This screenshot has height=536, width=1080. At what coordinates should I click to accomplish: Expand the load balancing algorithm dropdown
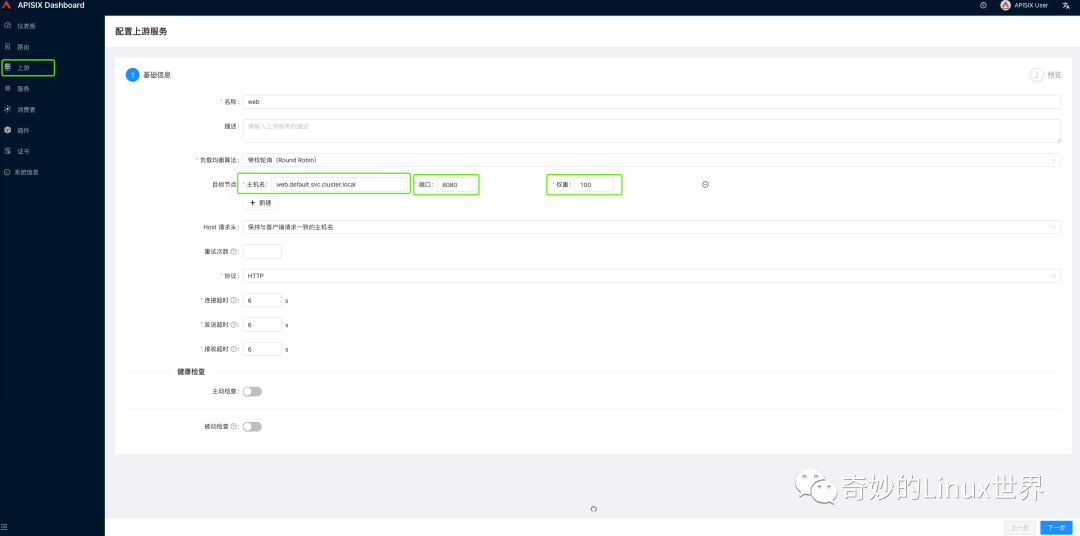coord(652,160)
